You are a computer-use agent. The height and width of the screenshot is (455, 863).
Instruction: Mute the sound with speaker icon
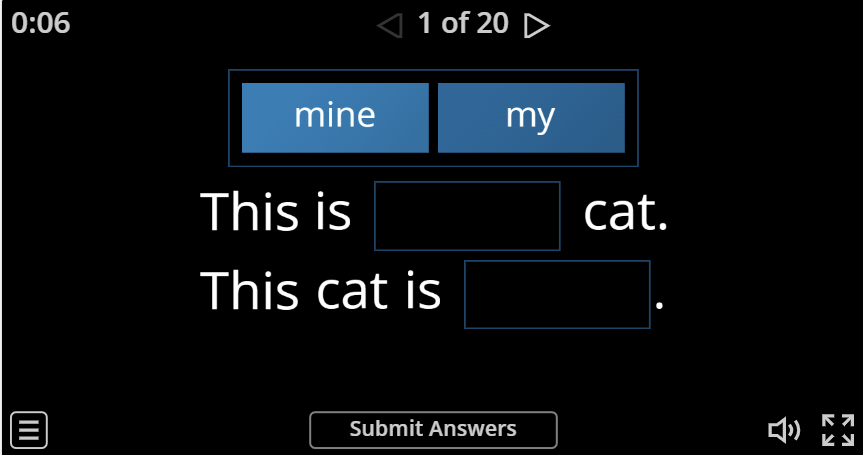tap(784, 430)
